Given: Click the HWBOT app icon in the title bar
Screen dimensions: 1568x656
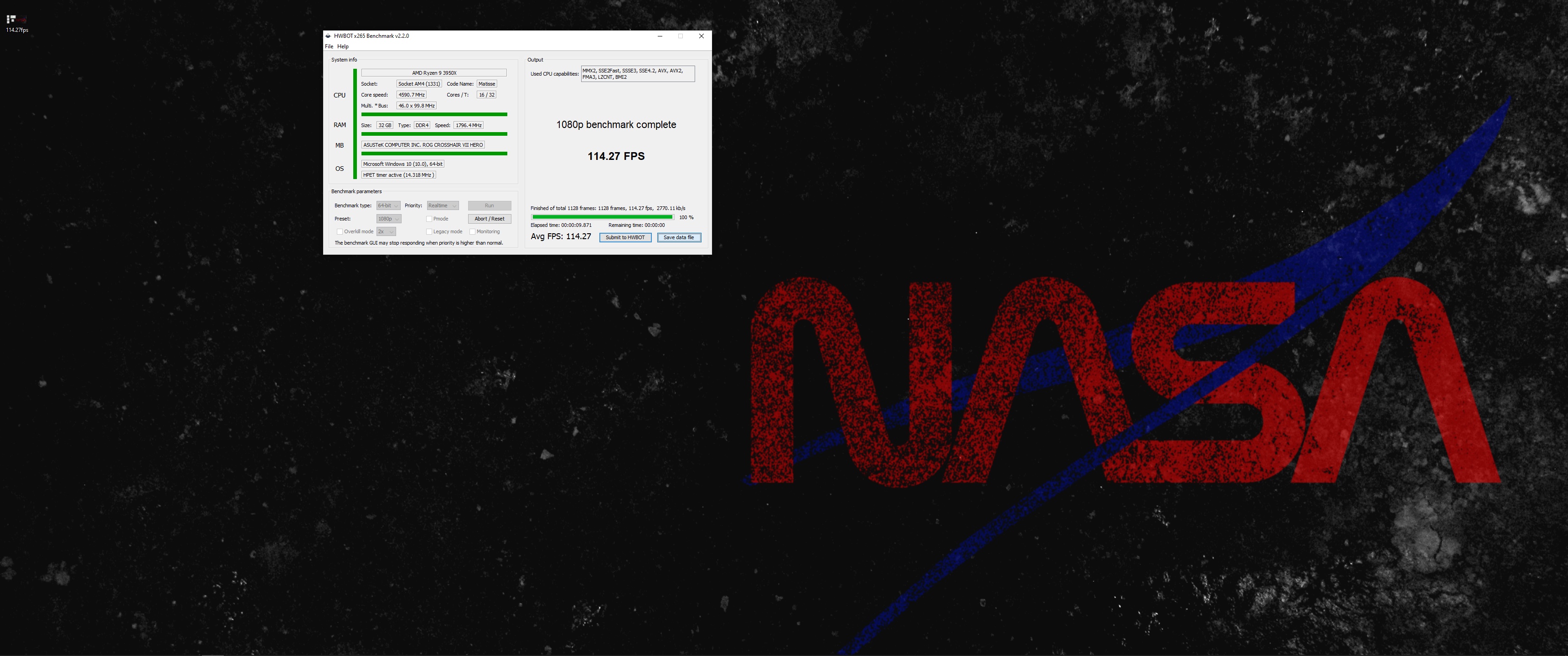Looking at the screenshot, I should [x=328, y=36].
